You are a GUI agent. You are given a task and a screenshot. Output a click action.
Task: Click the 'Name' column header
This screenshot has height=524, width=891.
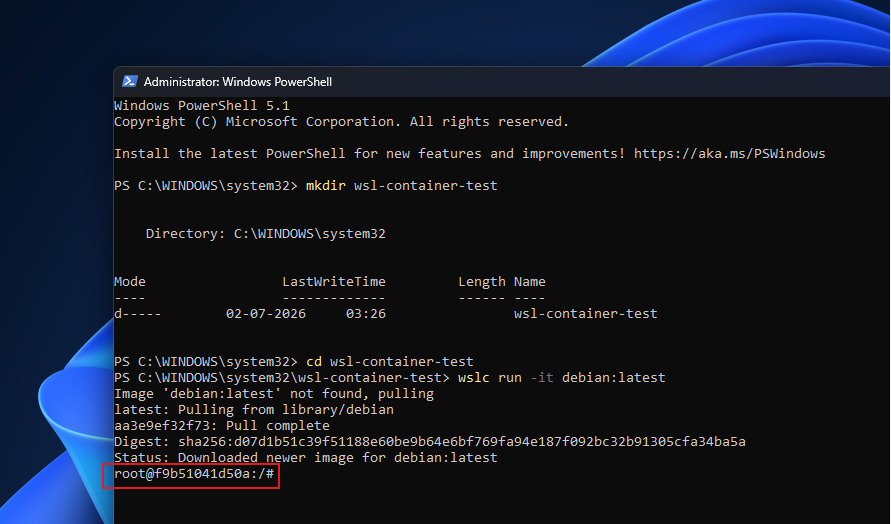pos(530,282)
